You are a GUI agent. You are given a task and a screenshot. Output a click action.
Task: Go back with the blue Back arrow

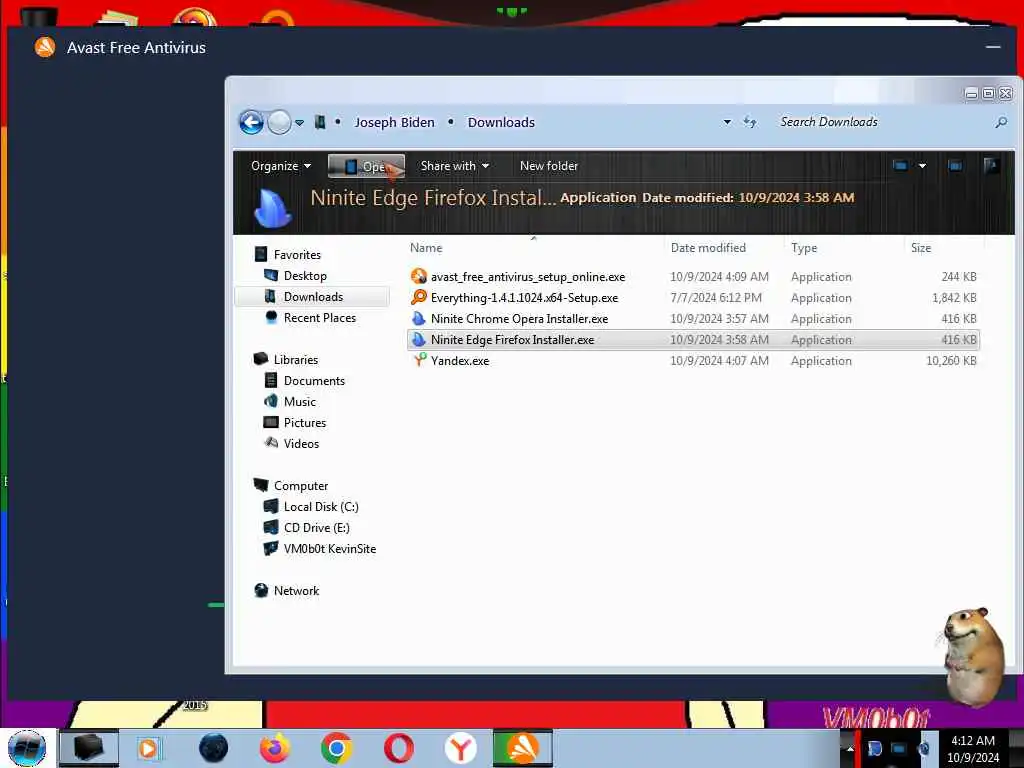point(251,122)
